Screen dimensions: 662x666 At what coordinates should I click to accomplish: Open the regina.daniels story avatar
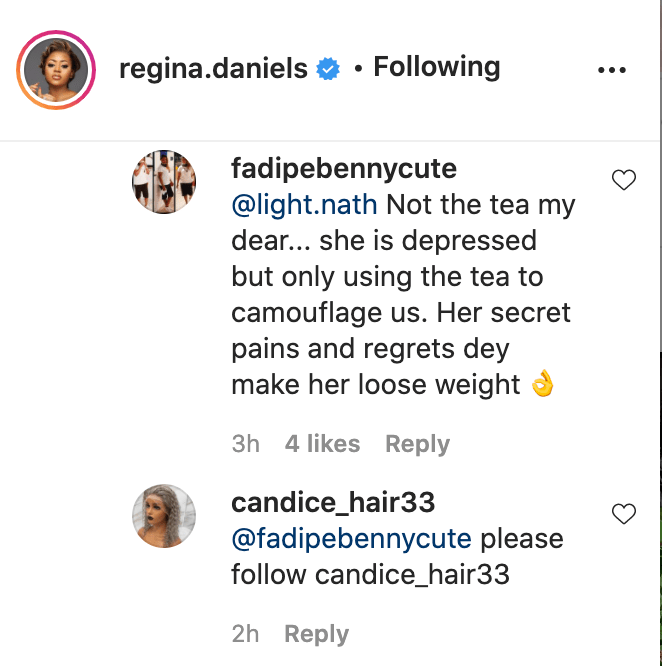pos(55,71)
